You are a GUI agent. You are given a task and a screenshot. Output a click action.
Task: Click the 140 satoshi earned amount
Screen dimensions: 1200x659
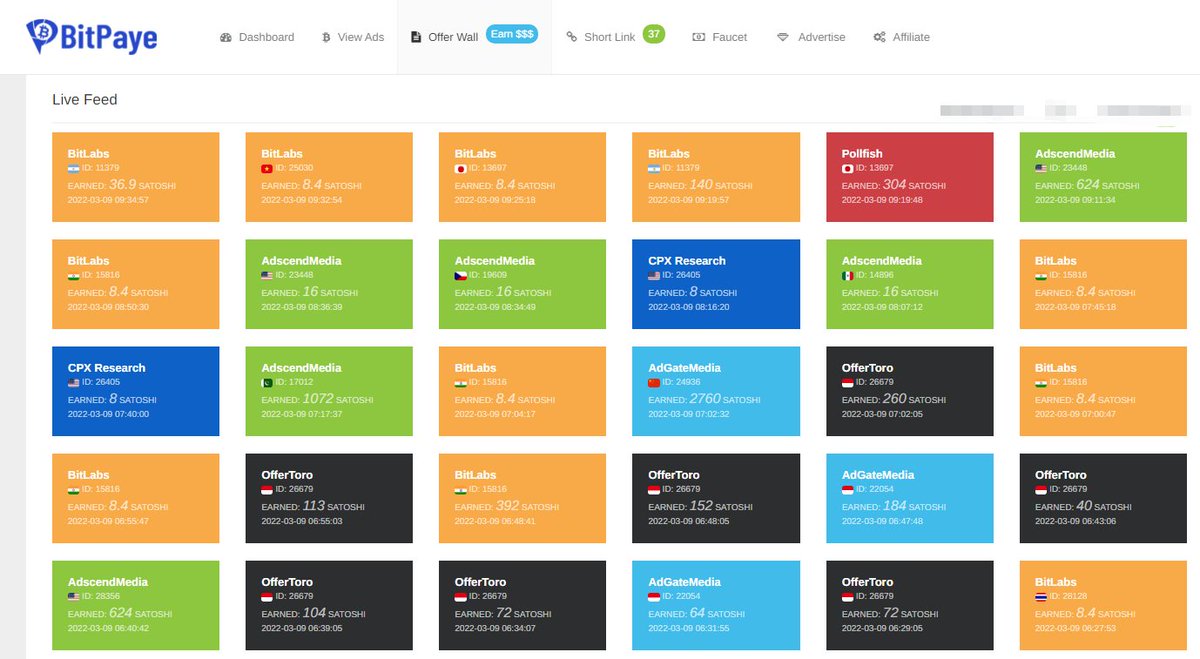point(702,185)
